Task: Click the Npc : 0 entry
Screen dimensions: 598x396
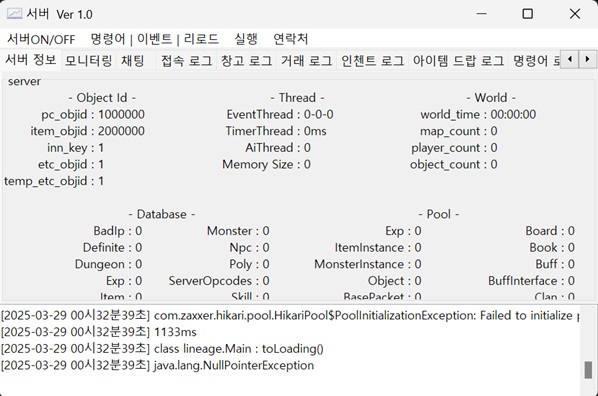Action: click(249, 248)
